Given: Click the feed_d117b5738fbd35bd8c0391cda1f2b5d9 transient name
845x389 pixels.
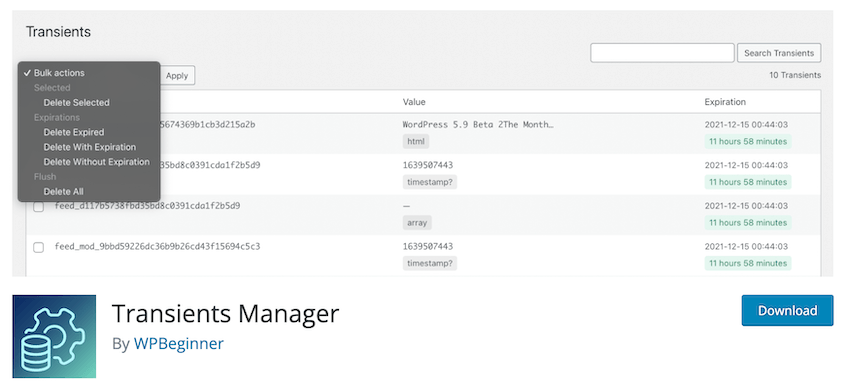Looking at the screenshot, I should tap(147, 206).
